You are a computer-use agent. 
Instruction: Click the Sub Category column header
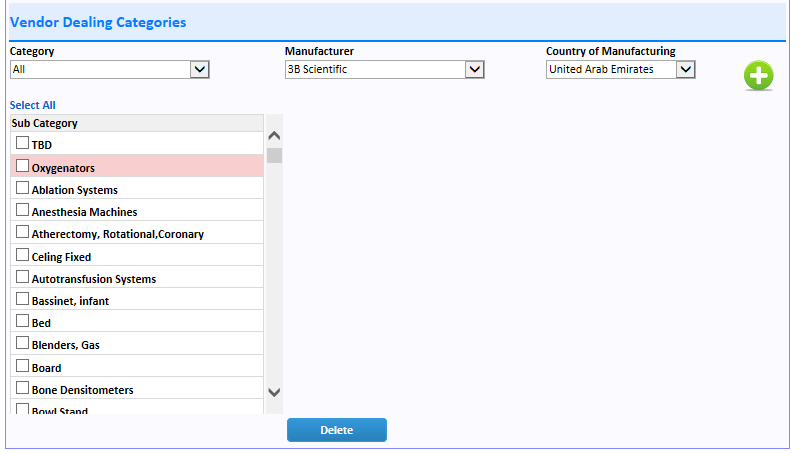pos(137,123)
